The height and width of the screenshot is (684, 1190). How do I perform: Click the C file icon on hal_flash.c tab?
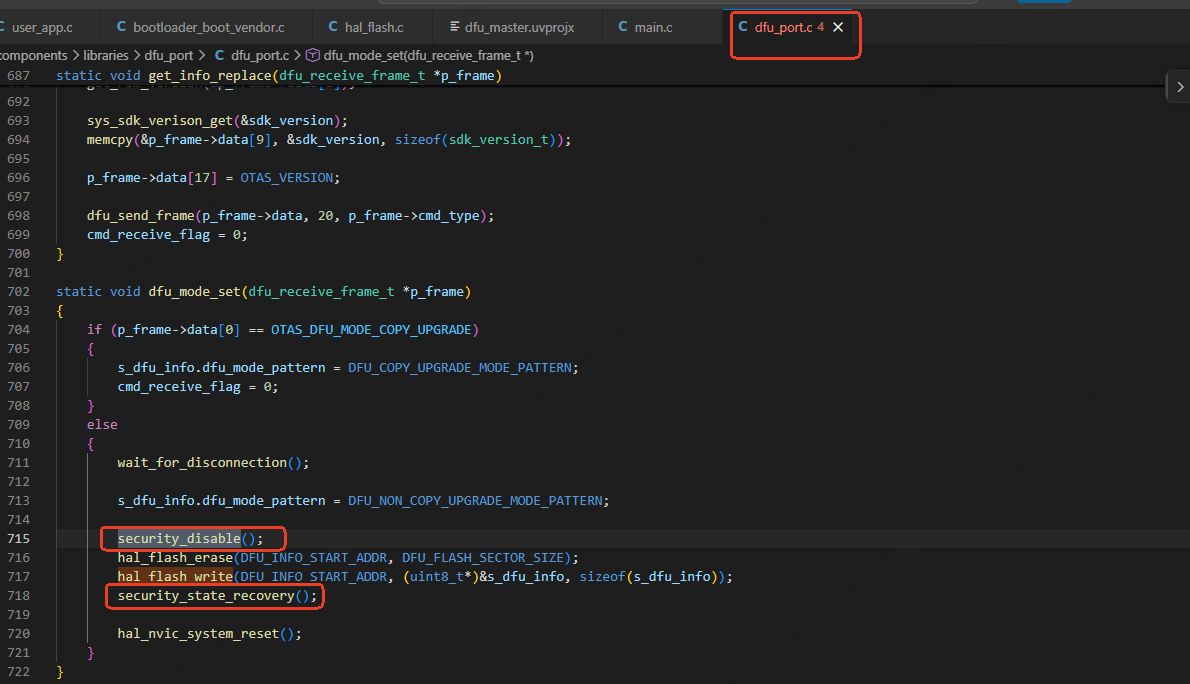pyautogui.click(x=333, y=27)
